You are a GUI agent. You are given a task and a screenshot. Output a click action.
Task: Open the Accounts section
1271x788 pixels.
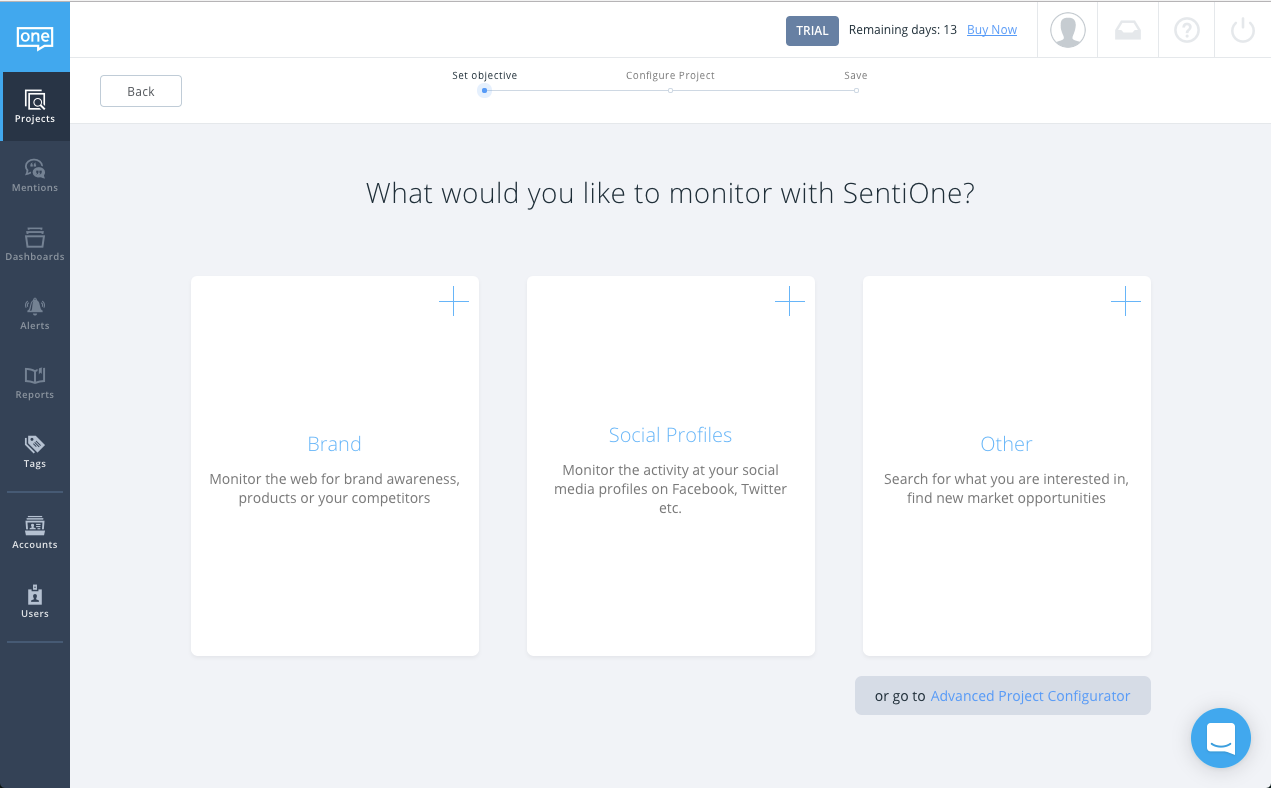point(35,532)
